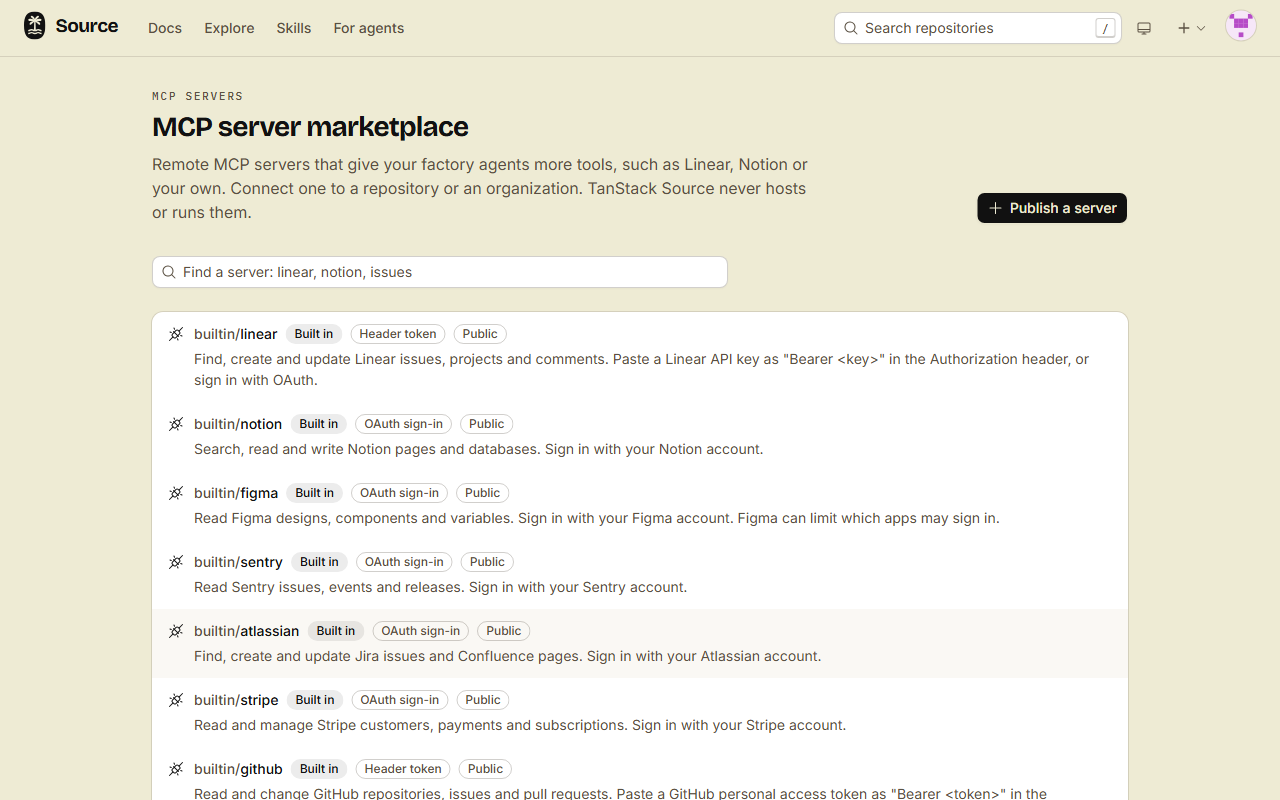Click the magnifier icon in Search repositories
The width and height of the screenshot is (1280, 800).
[851, 28]
